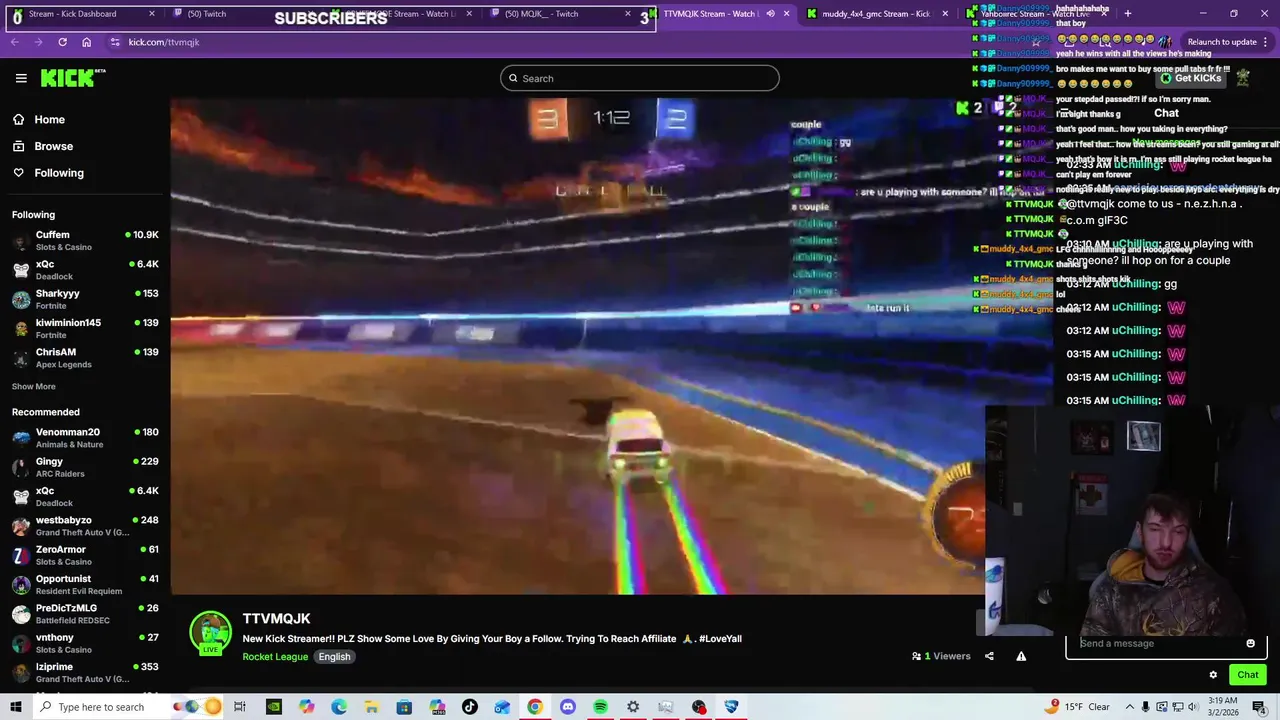Image resolution: width=1280 pixels, height=720 pixels.
Task: Open volume control in system tray
Action: 1192,707
